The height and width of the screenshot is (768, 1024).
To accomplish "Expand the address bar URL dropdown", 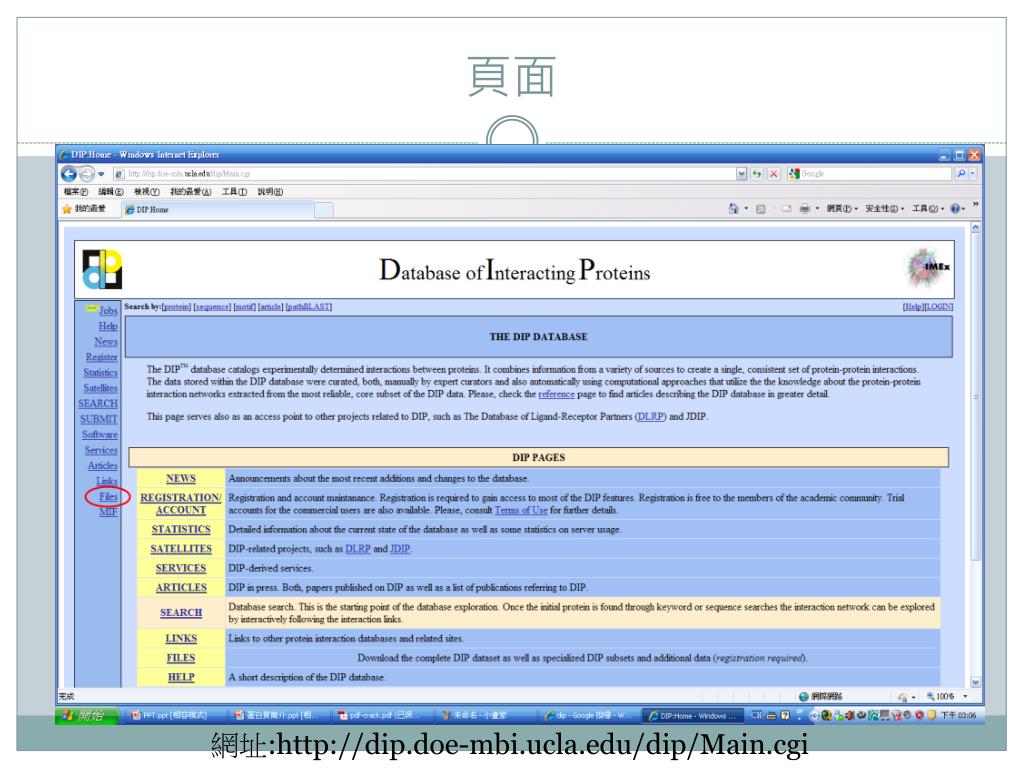I will pos(741,174).
